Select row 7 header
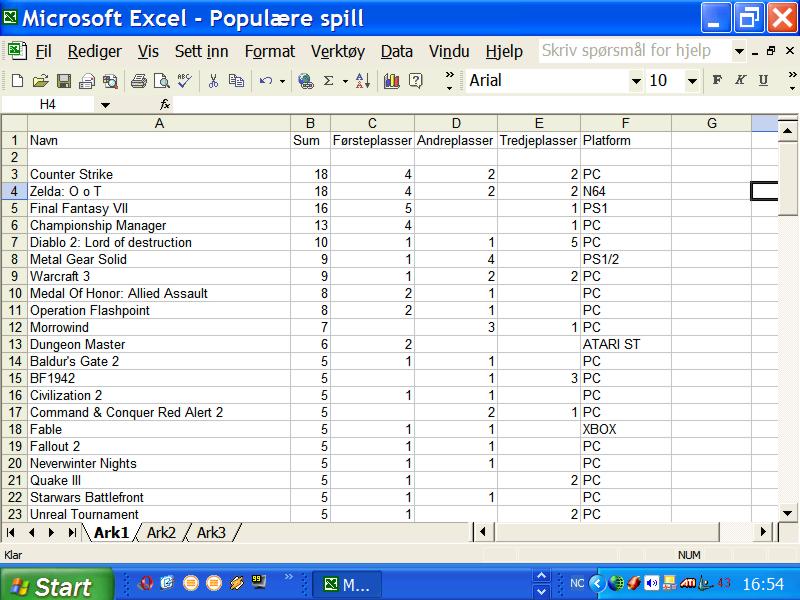800x600 pixels. coord(14,242)
